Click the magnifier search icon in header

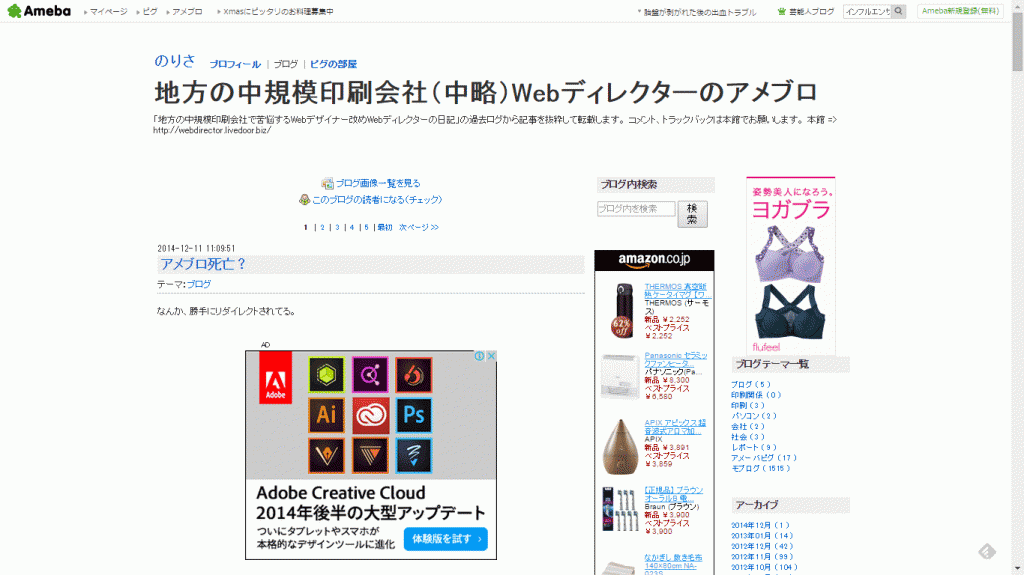pyautogui.click(x=898, y=11)
